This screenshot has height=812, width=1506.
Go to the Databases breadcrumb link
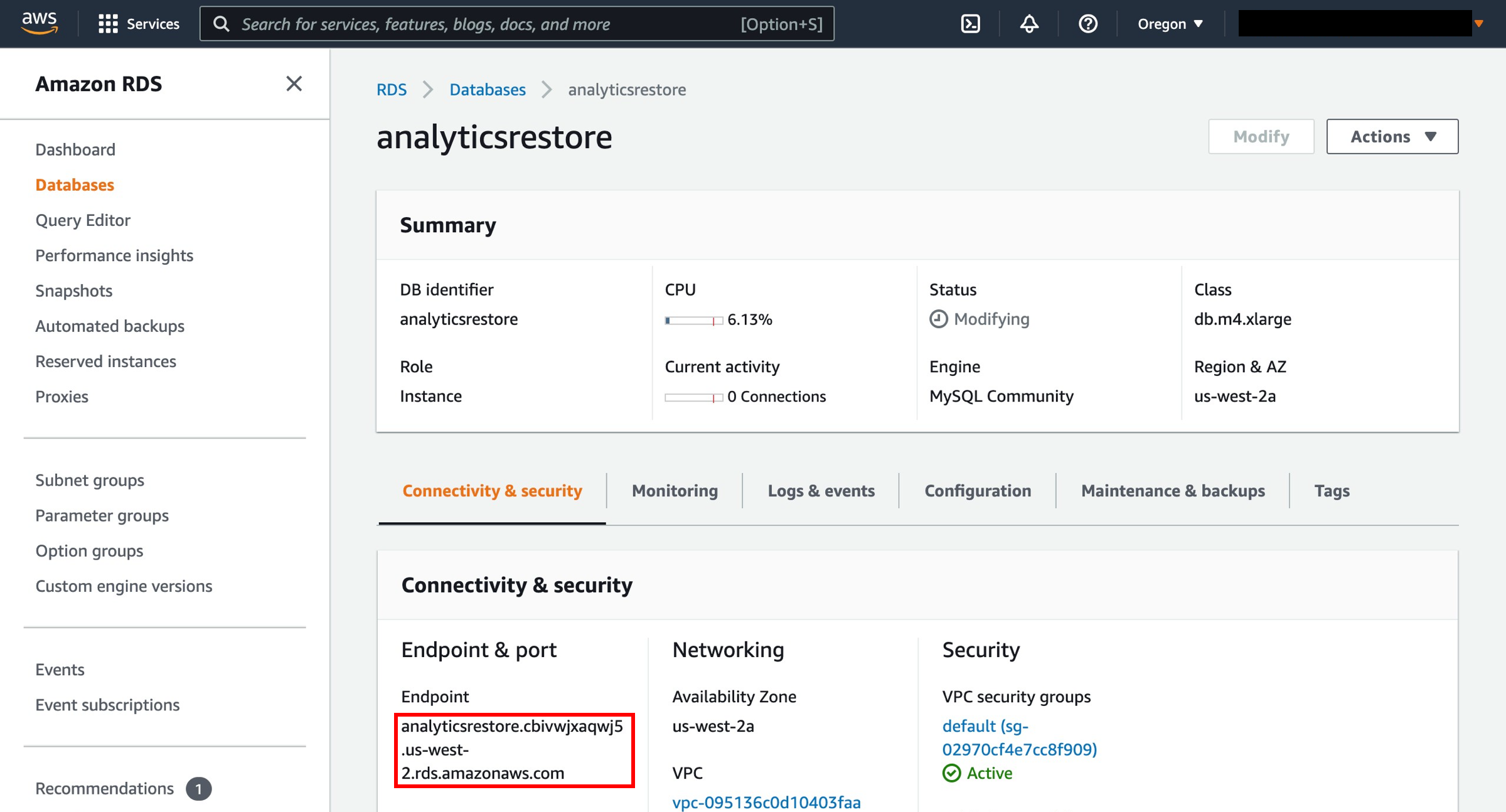[x=488, y=90]
